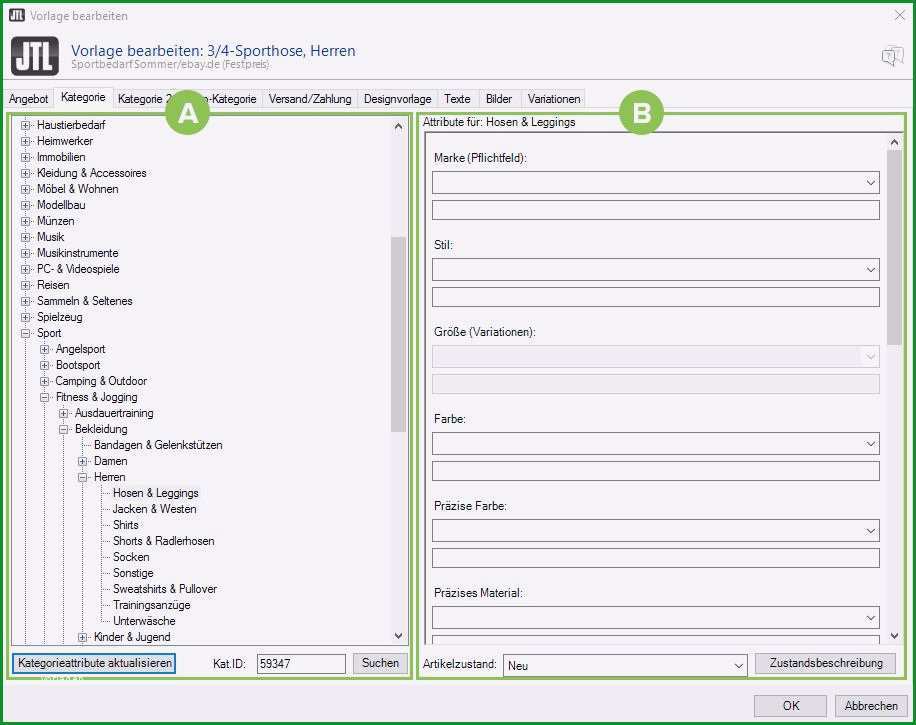This screenshot has width=916, height=725.
Task: Expand the Kinder & Jugend node
Action: [x=82, y=637]
